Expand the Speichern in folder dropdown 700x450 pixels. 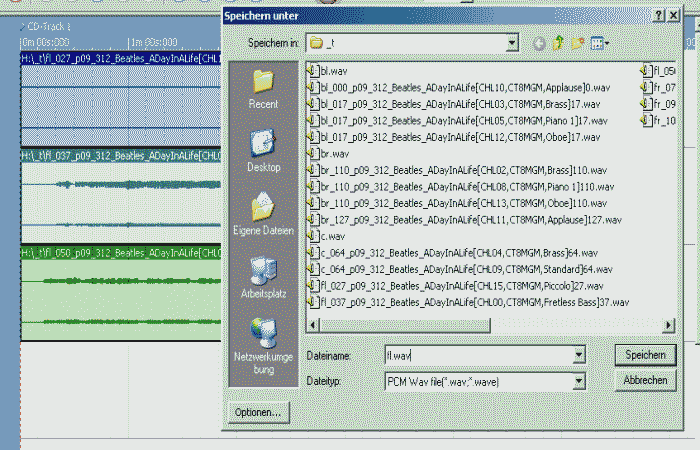512,43
